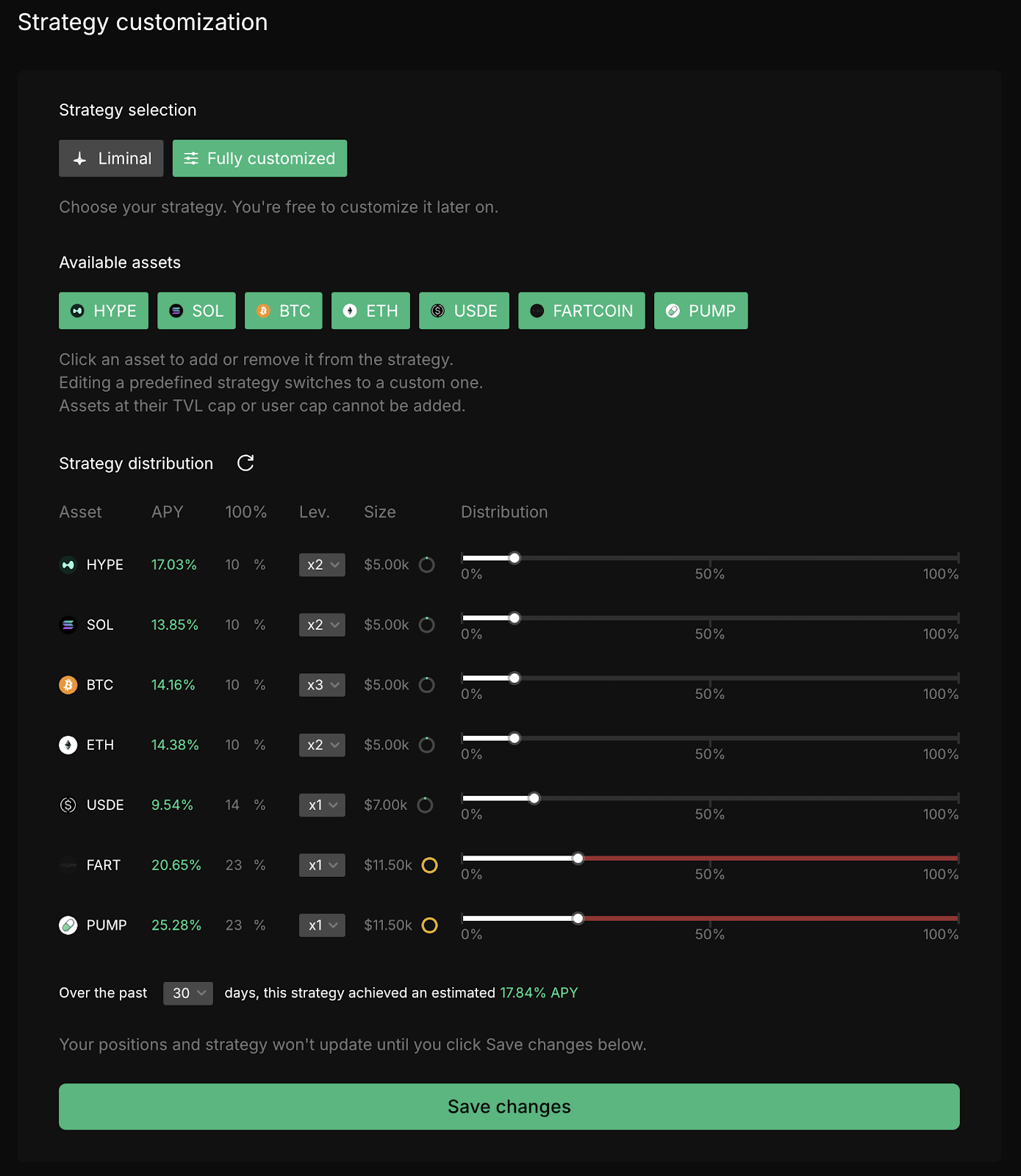Viewport: 1021px width, 1176px height.
Task: Click the reset strategy distribution refresh icon
Action: pos(246,463)
